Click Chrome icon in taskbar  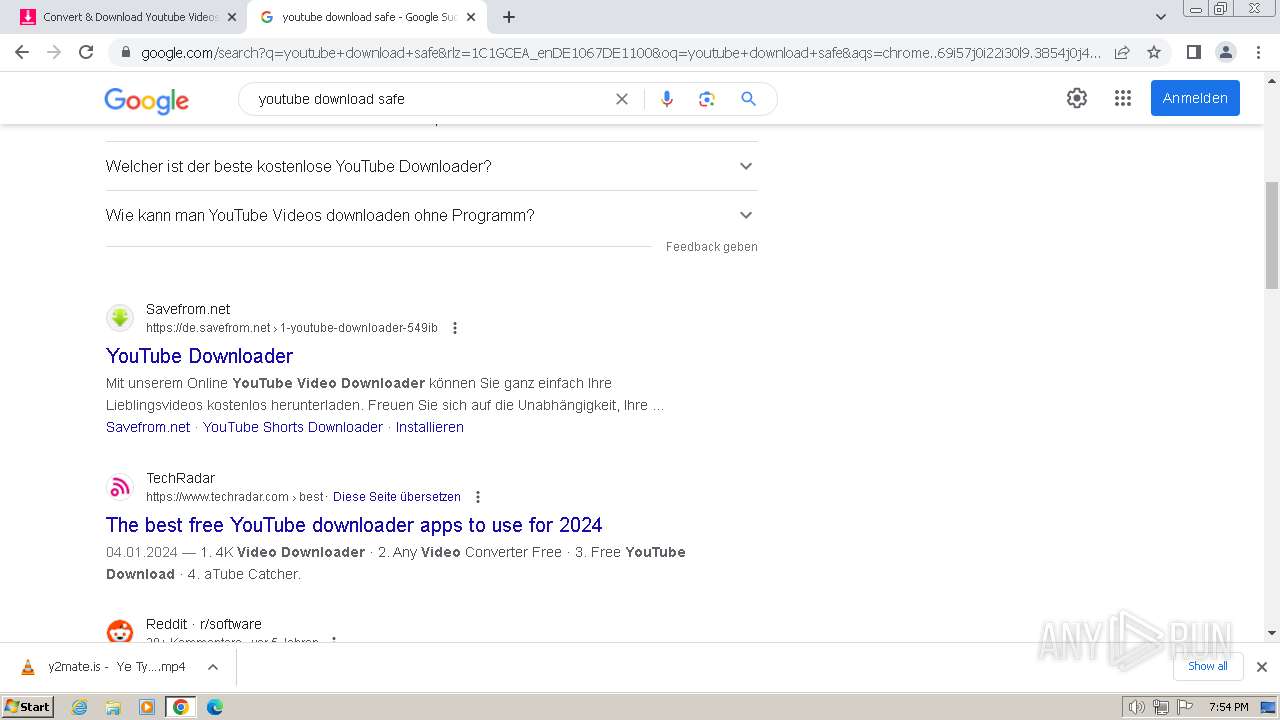point(181,707)
